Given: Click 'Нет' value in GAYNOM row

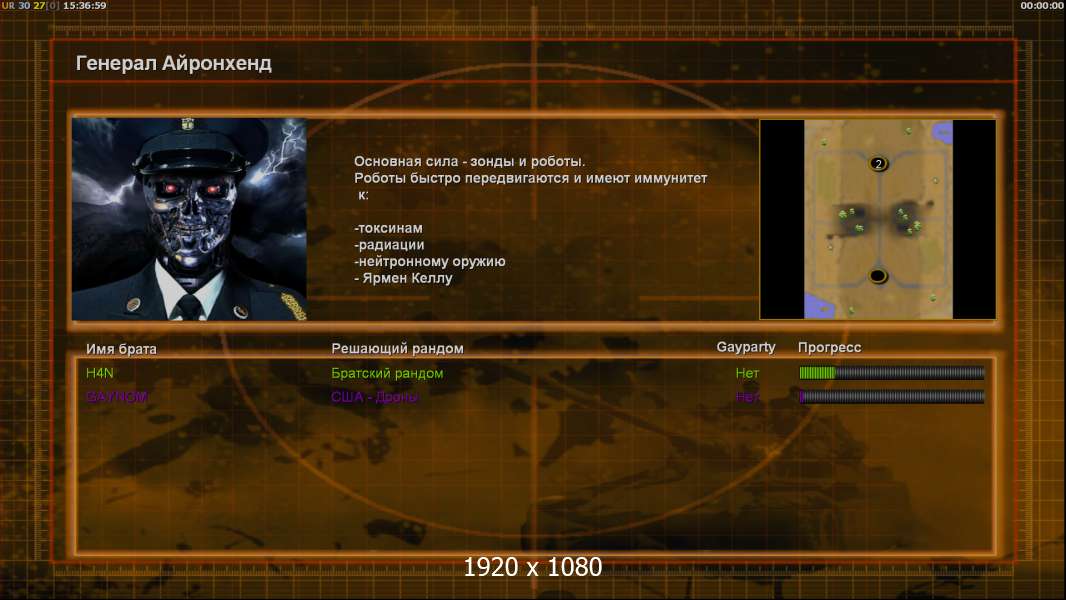Looking at the screenshot, I should coord(747,397).
